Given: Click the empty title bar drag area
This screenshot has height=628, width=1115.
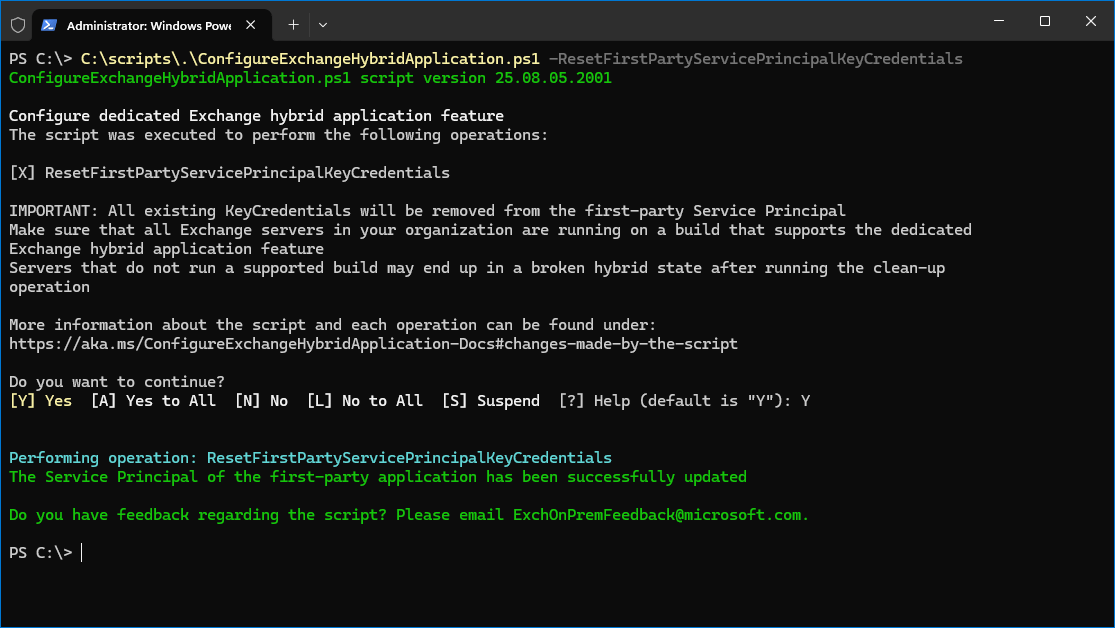Looking at the screenshot, I should (x=650, y=22).
